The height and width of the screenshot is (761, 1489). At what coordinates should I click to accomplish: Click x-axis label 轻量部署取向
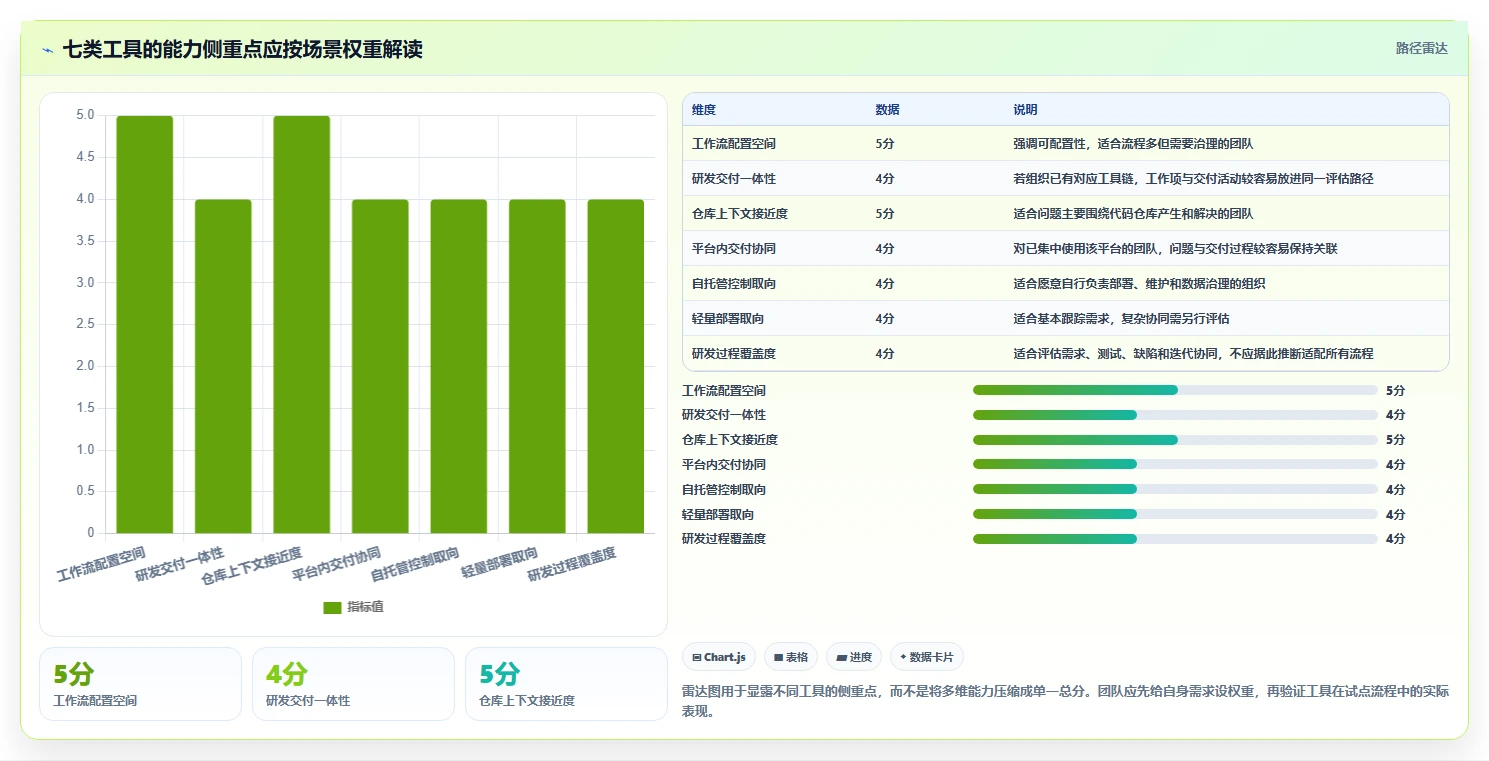(500, 563)
